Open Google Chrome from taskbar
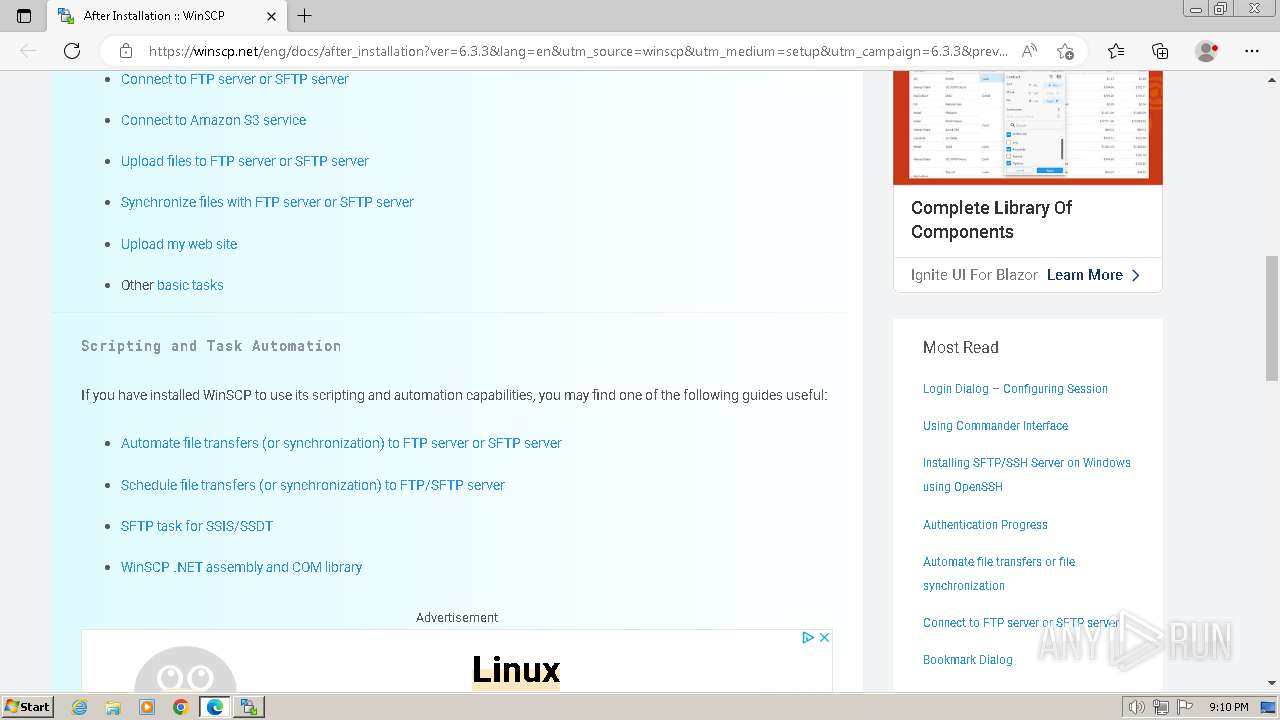 [180, 707]
